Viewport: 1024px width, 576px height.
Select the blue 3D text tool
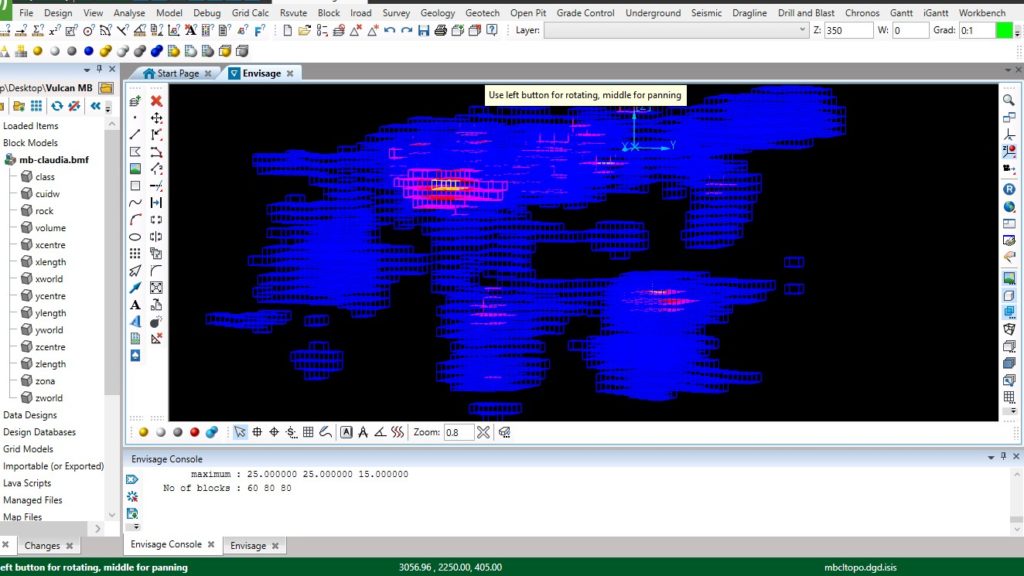click(135, 321)
